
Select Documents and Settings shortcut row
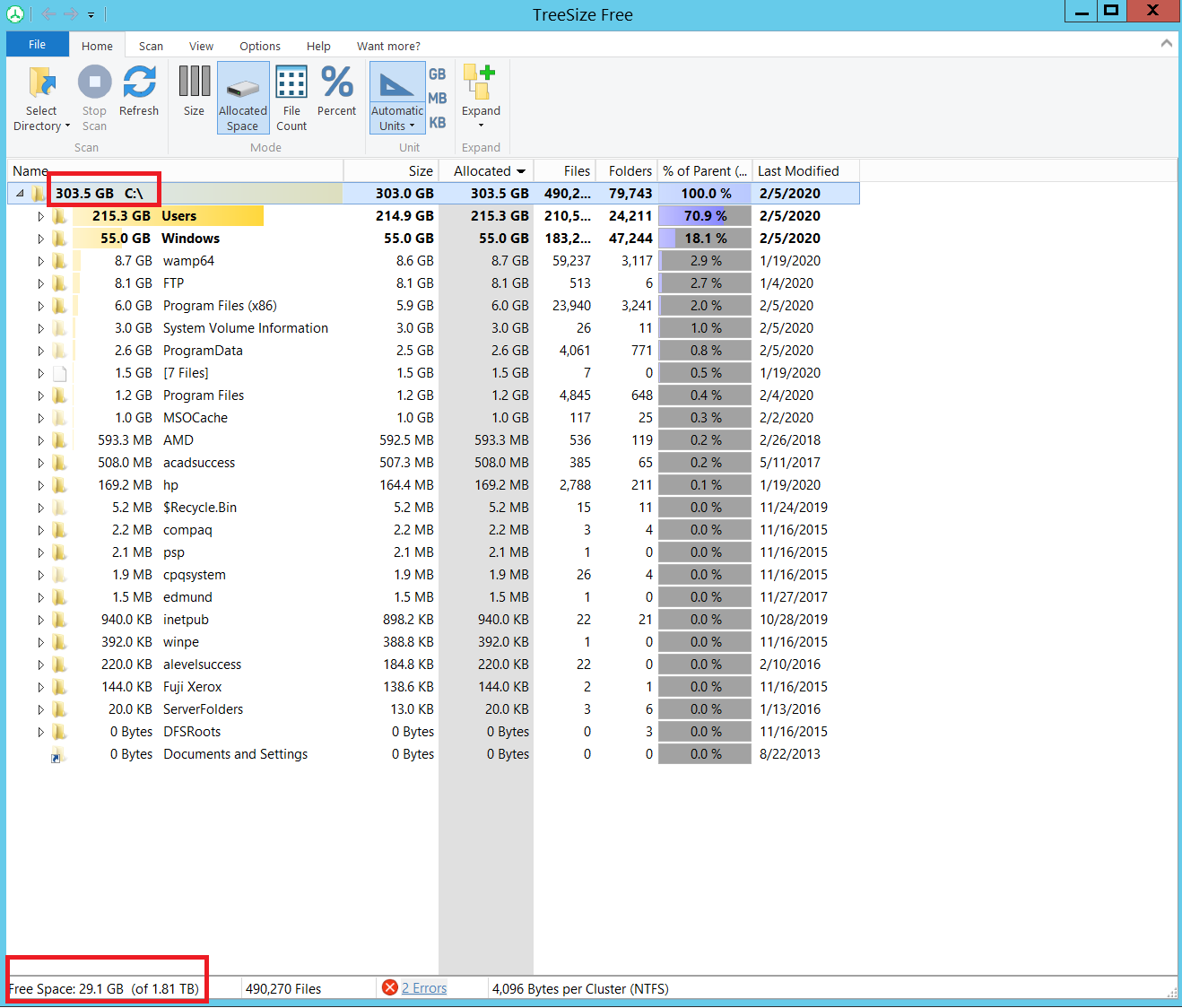click(433, 754)
